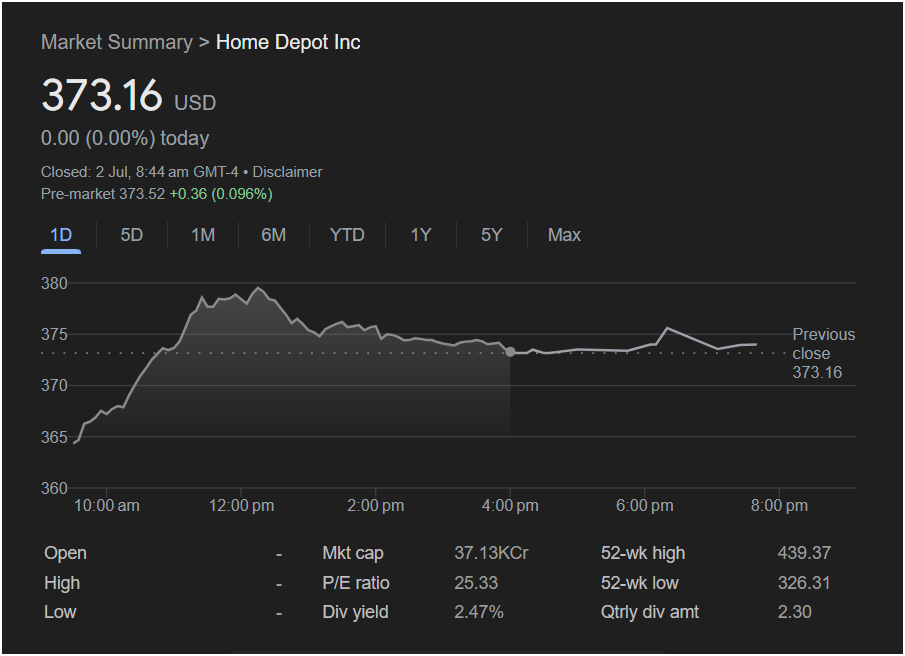This screenshot has height=656, width=905.
Task: Click the 360 price axis label
Action: coord(54,489)
